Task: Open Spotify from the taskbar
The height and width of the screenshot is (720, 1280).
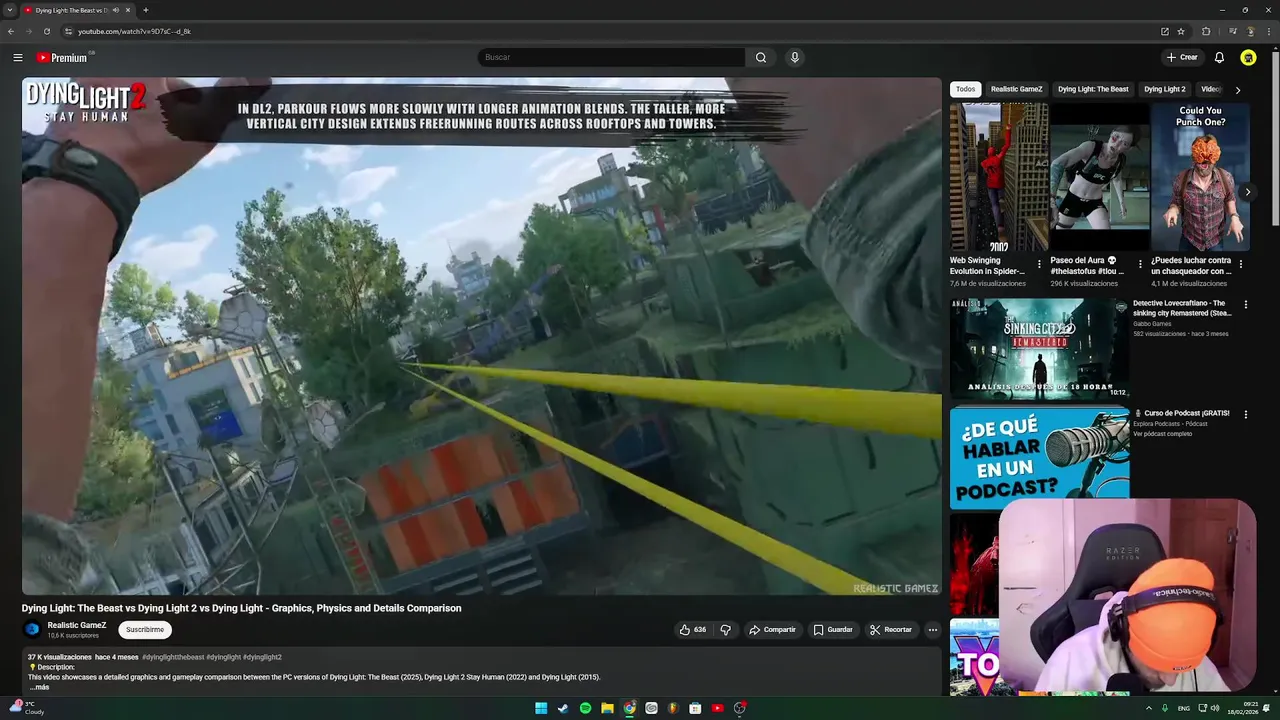Action: tap(585, 708)
